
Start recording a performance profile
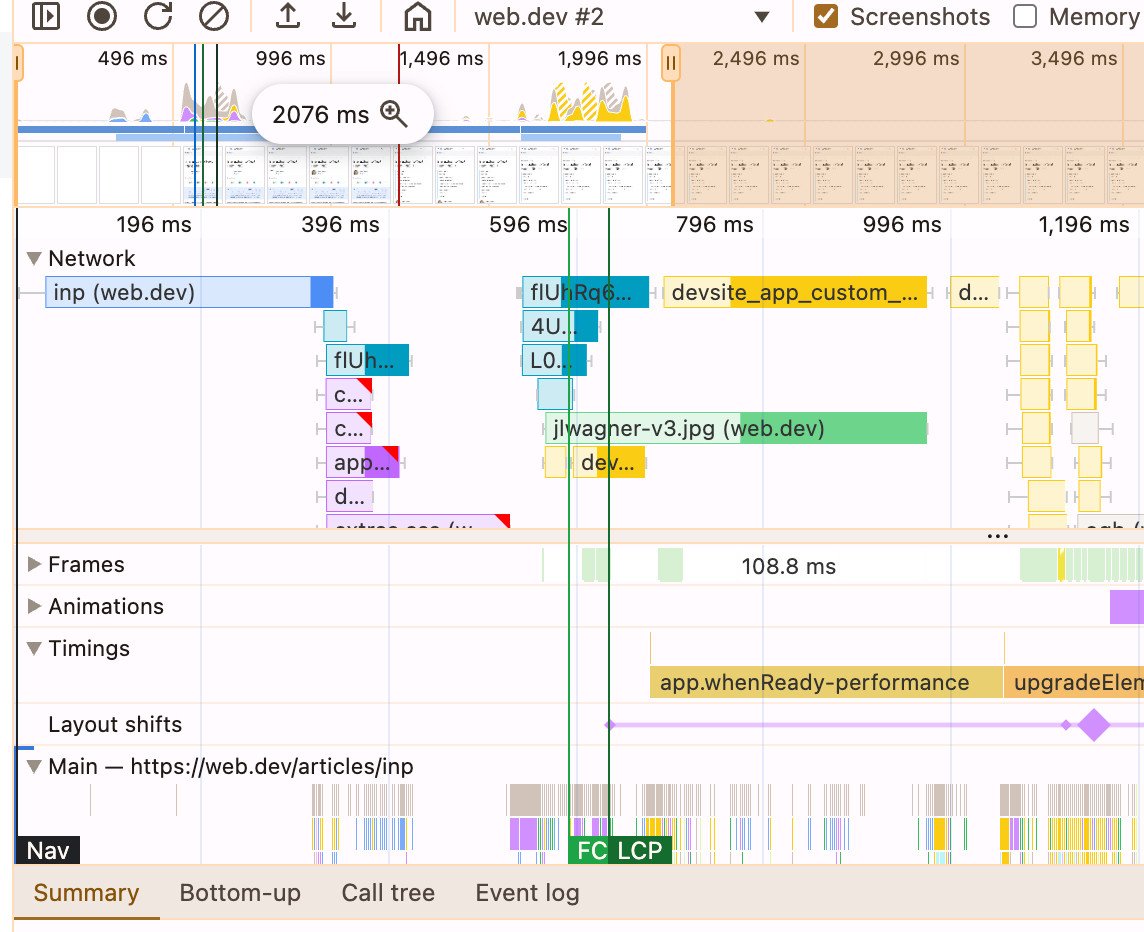pos(101,16)
